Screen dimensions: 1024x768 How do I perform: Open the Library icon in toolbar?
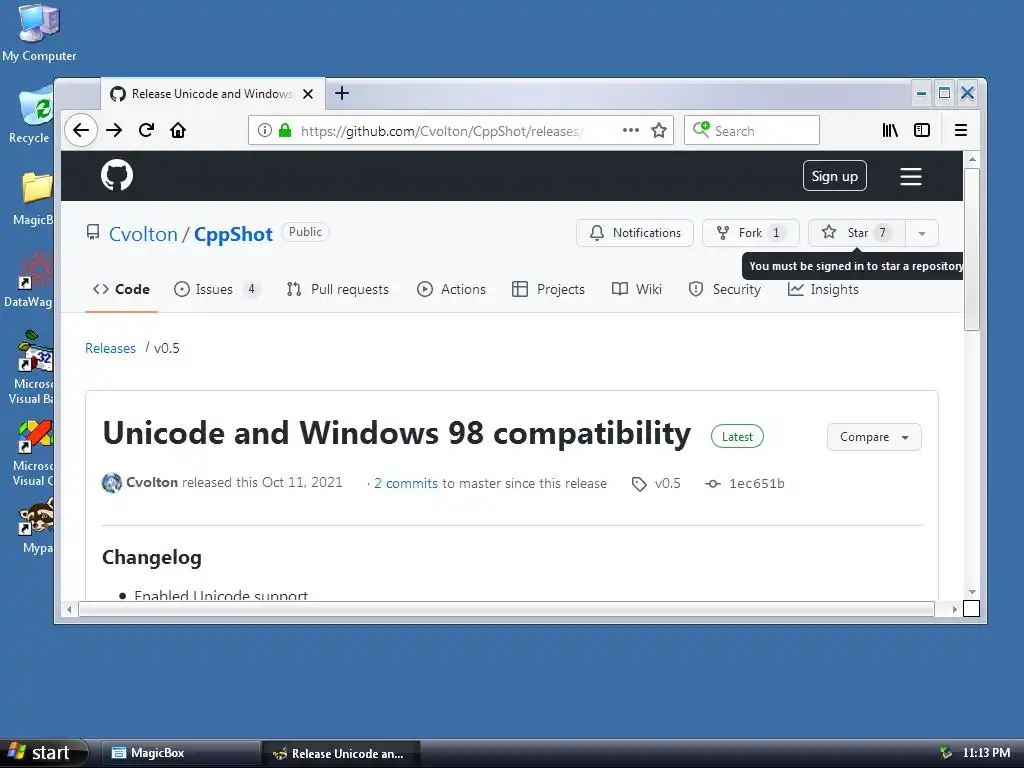[x=890, y=130]
